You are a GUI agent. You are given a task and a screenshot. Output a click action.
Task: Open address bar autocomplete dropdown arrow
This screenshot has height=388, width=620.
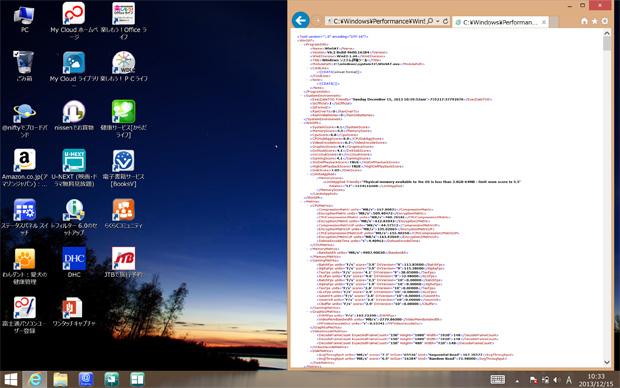point(438,21)
